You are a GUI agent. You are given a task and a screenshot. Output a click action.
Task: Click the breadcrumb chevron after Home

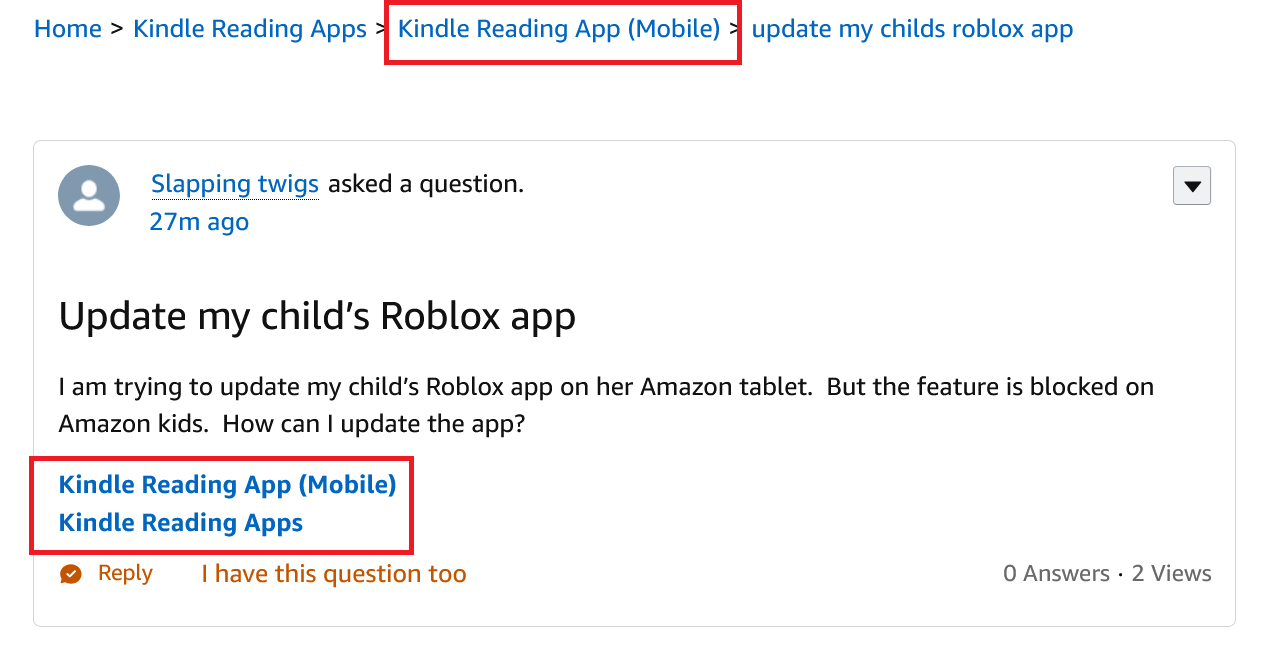coord(117,28)
